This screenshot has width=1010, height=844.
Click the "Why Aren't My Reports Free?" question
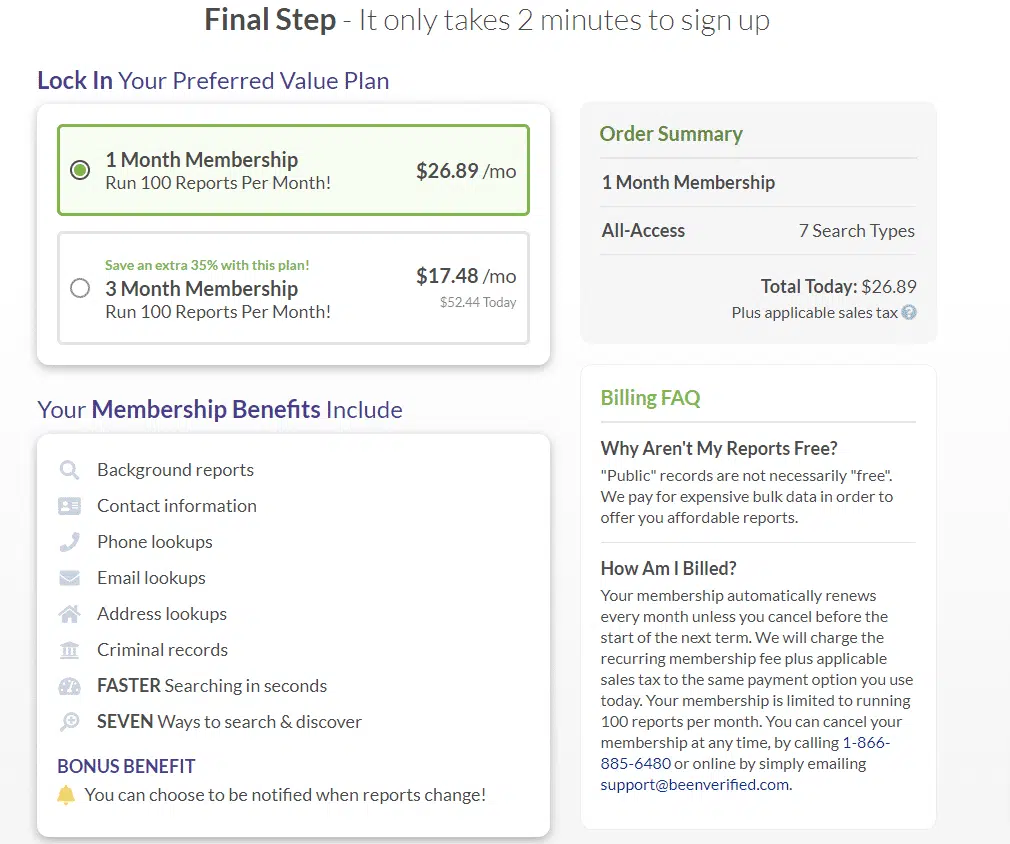tap(719, 448)
